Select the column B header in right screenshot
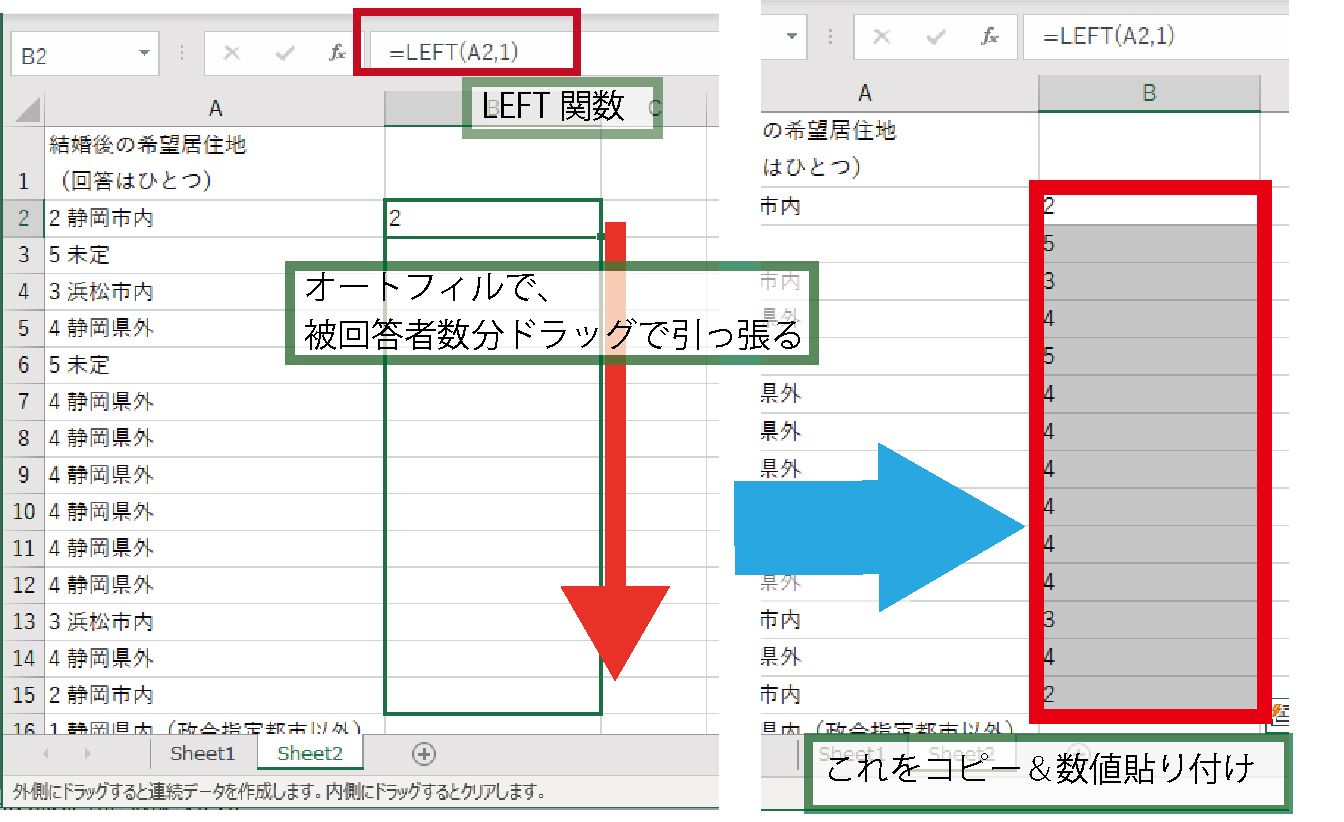The width and height of the screenshot is (1344, 822). tap(1149, 94)
